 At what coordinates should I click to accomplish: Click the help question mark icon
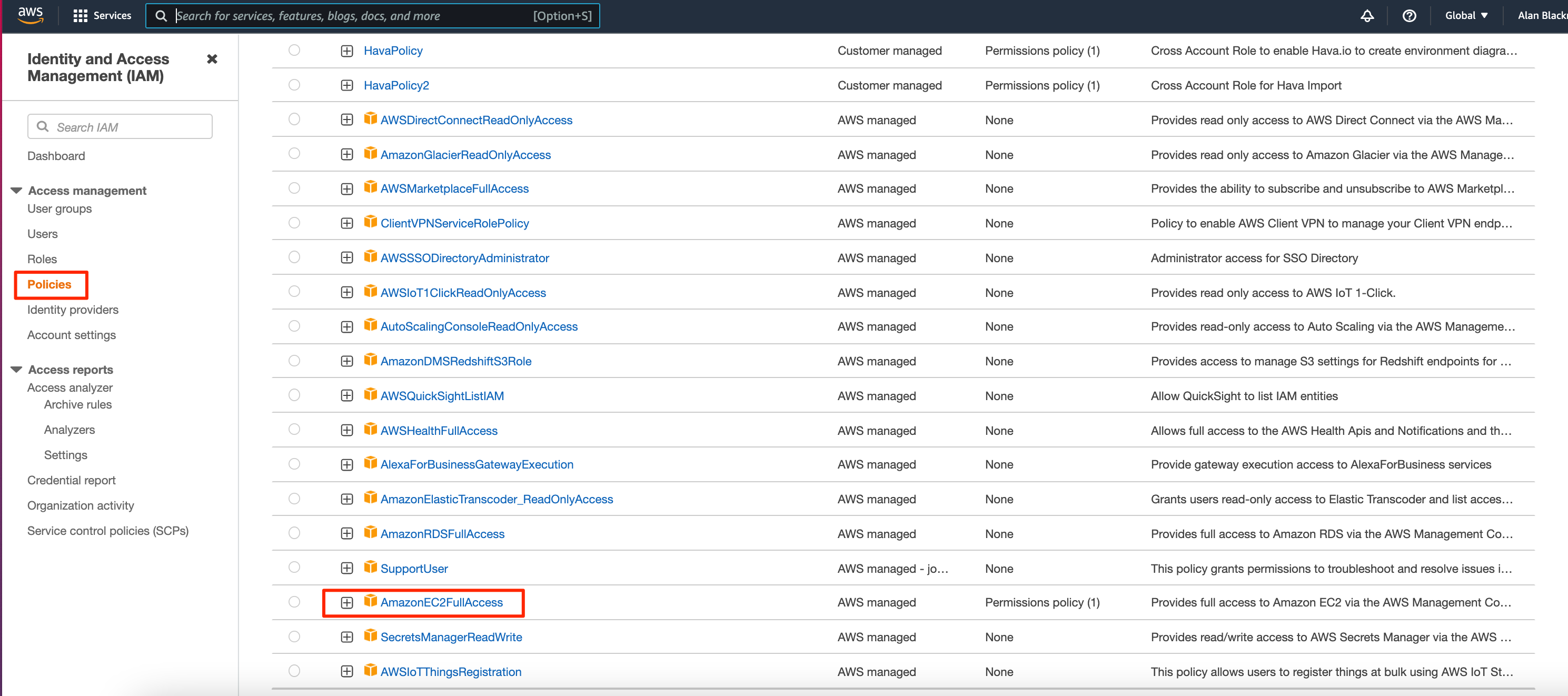[1409, 16]
